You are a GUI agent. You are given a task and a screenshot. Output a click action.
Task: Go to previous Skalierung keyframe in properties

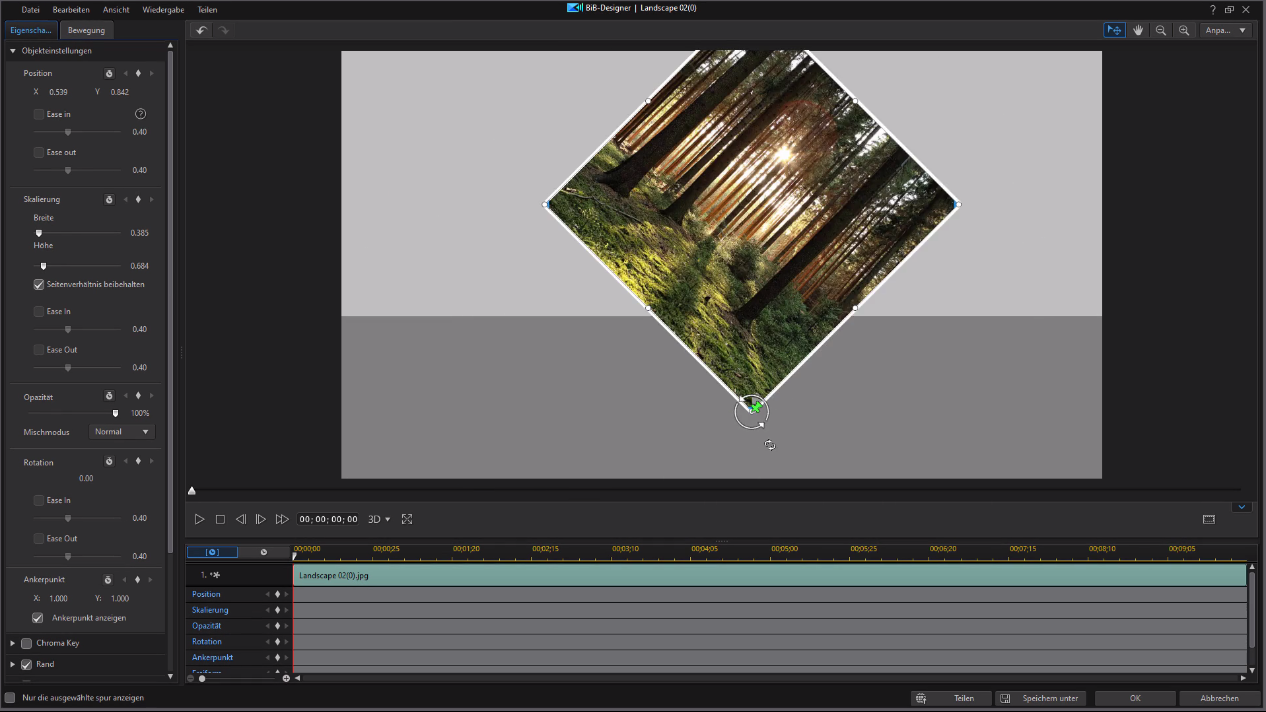[125, 199]
